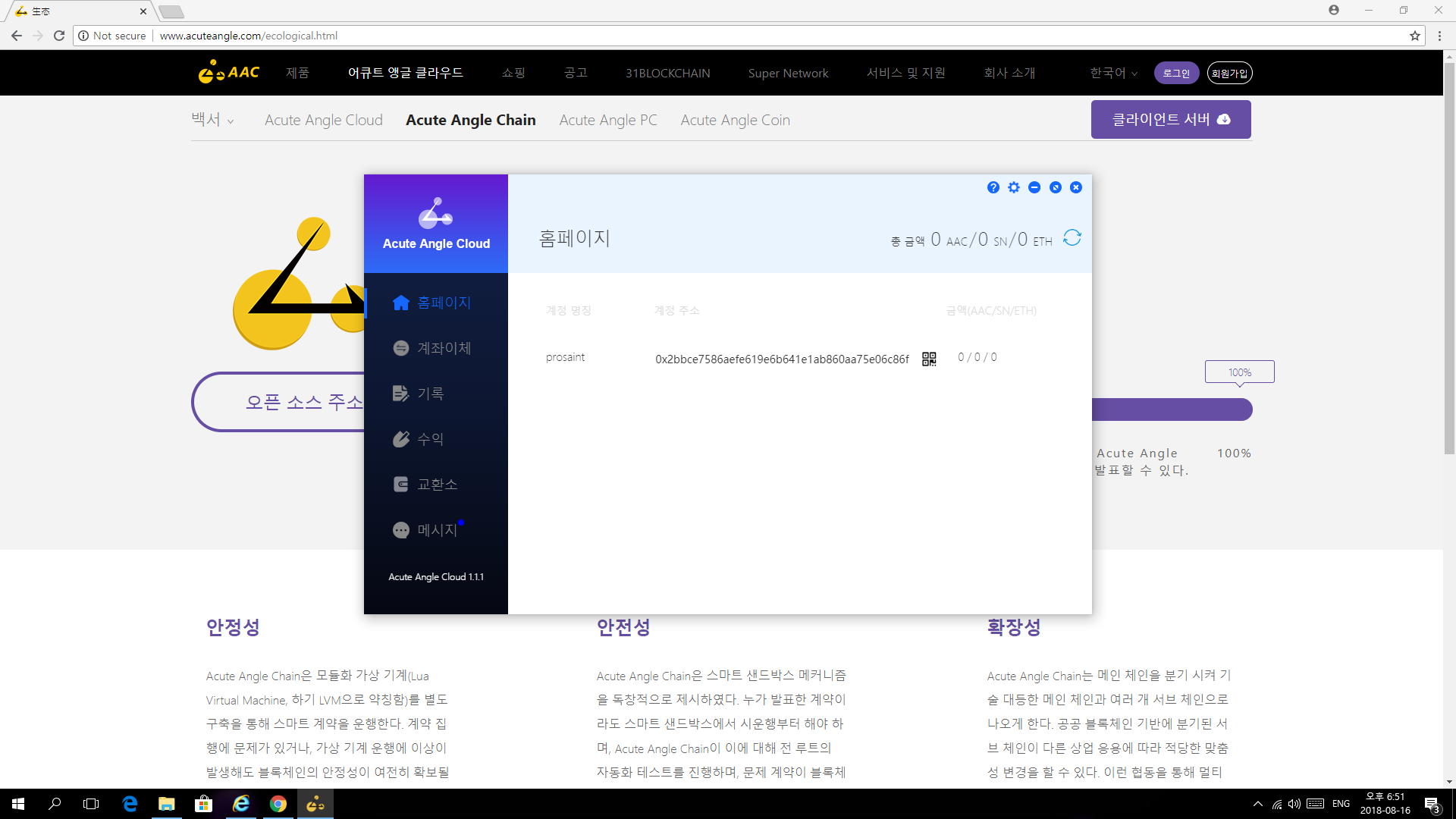The height and width of the screenshot is (819, 1456).
Task: Click the browser address bar URL
Action: tap(248, 36)
